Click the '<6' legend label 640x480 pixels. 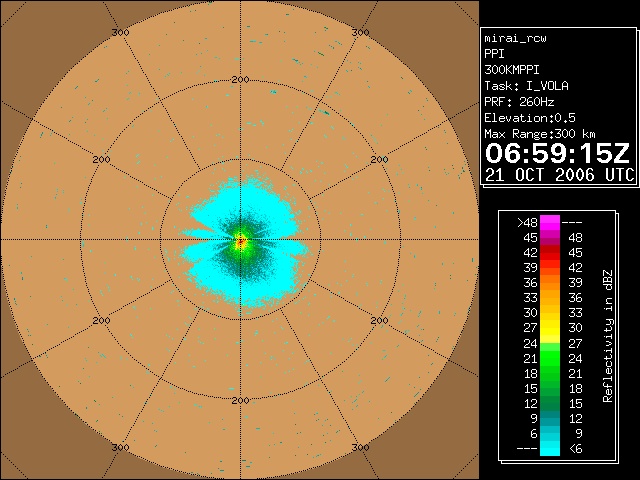click(576, 449)
